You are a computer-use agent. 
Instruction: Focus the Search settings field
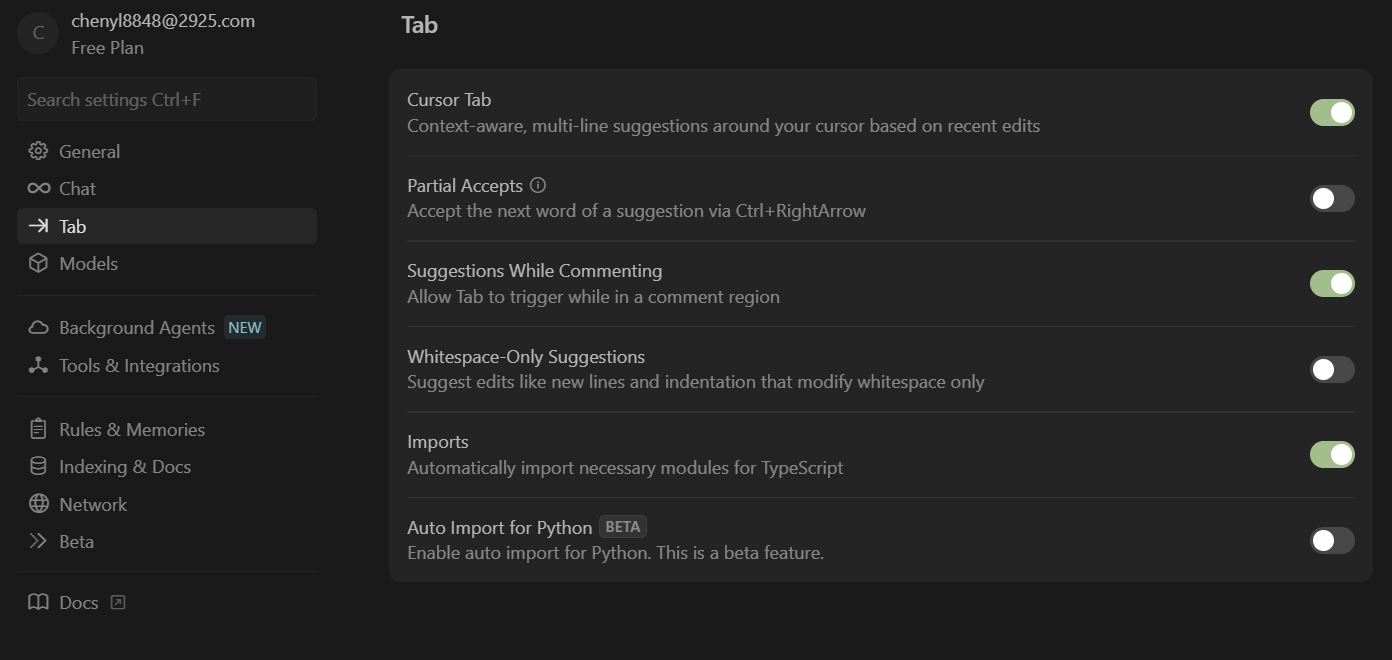pyautogui.click(x=166, y=100)
